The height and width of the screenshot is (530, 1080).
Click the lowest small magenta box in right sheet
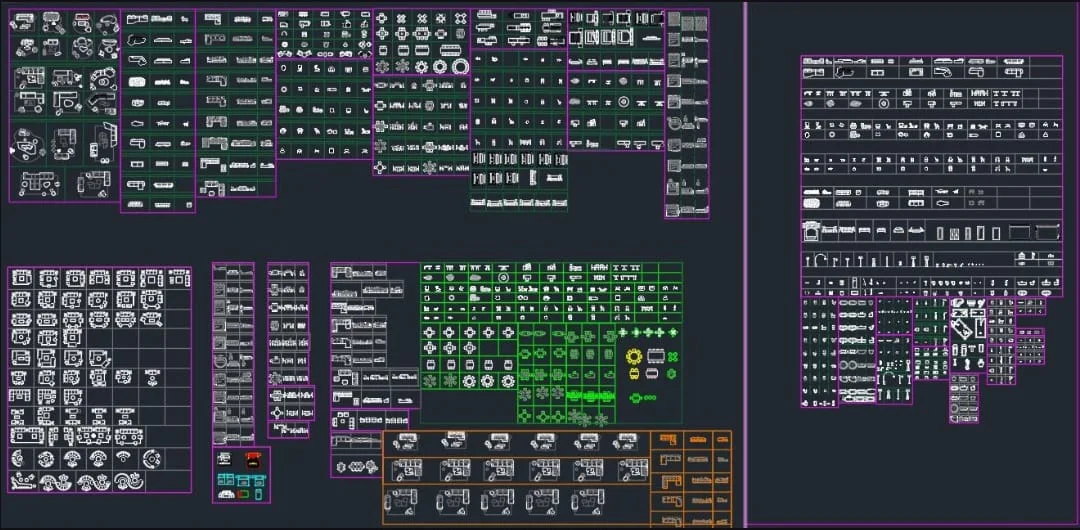(964, 412)
